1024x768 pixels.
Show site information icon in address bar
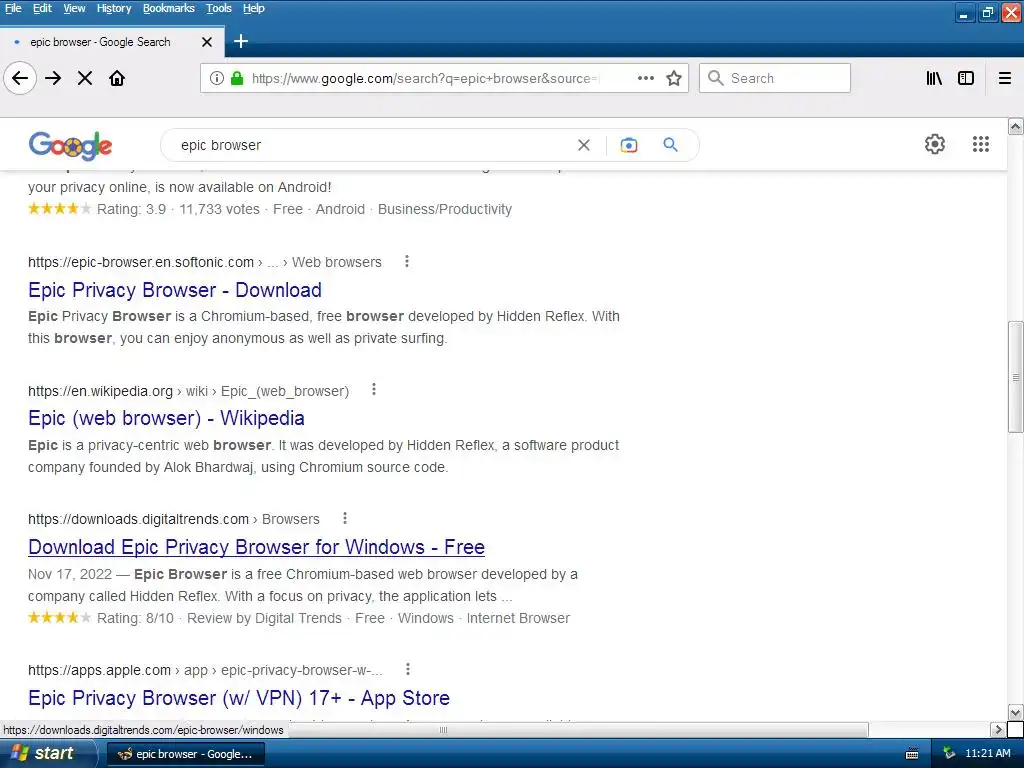click(217, 78)
